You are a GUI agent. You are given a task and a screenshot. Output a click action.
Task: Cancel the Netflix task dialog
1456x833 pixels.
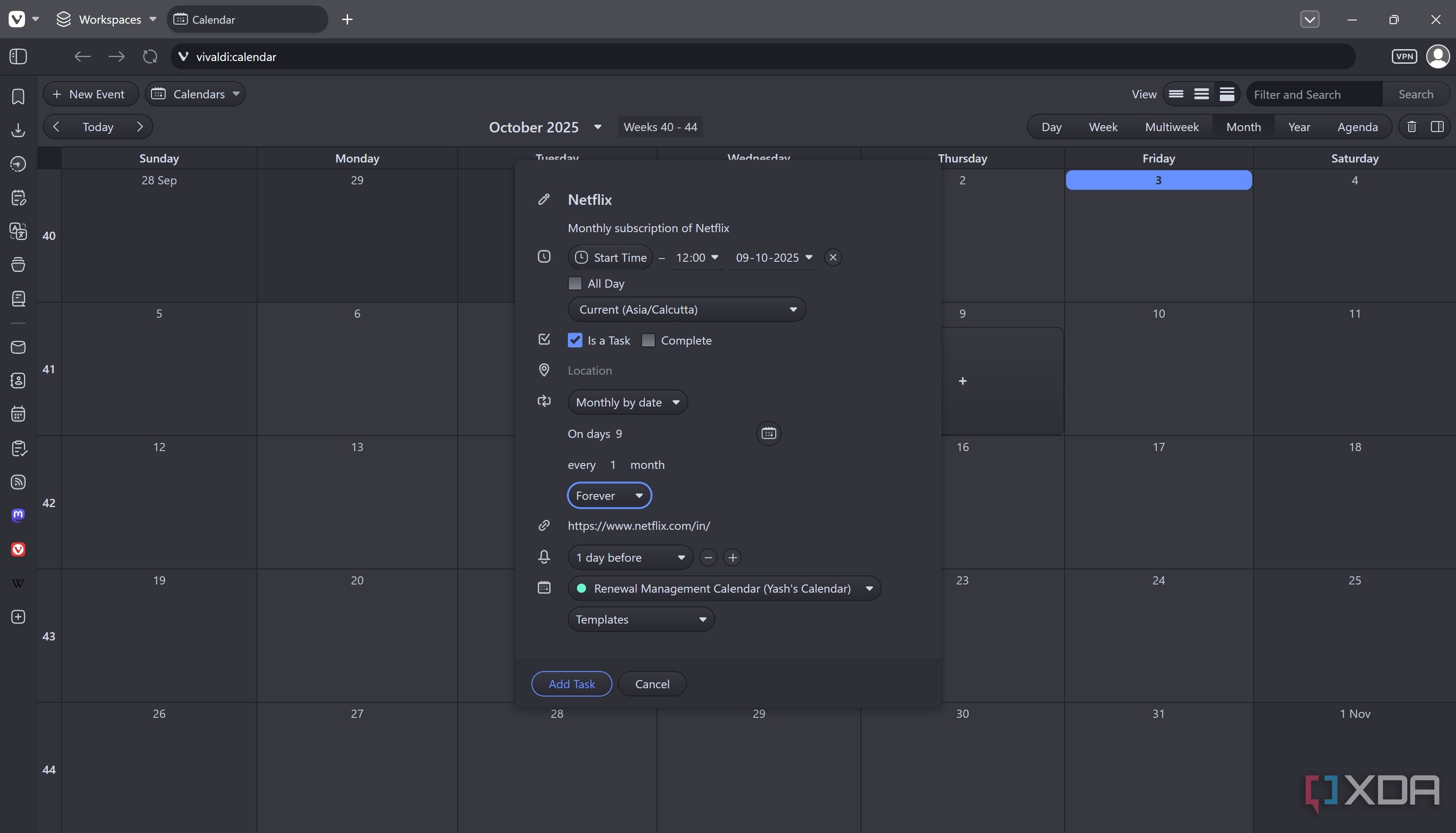(652, 684)
